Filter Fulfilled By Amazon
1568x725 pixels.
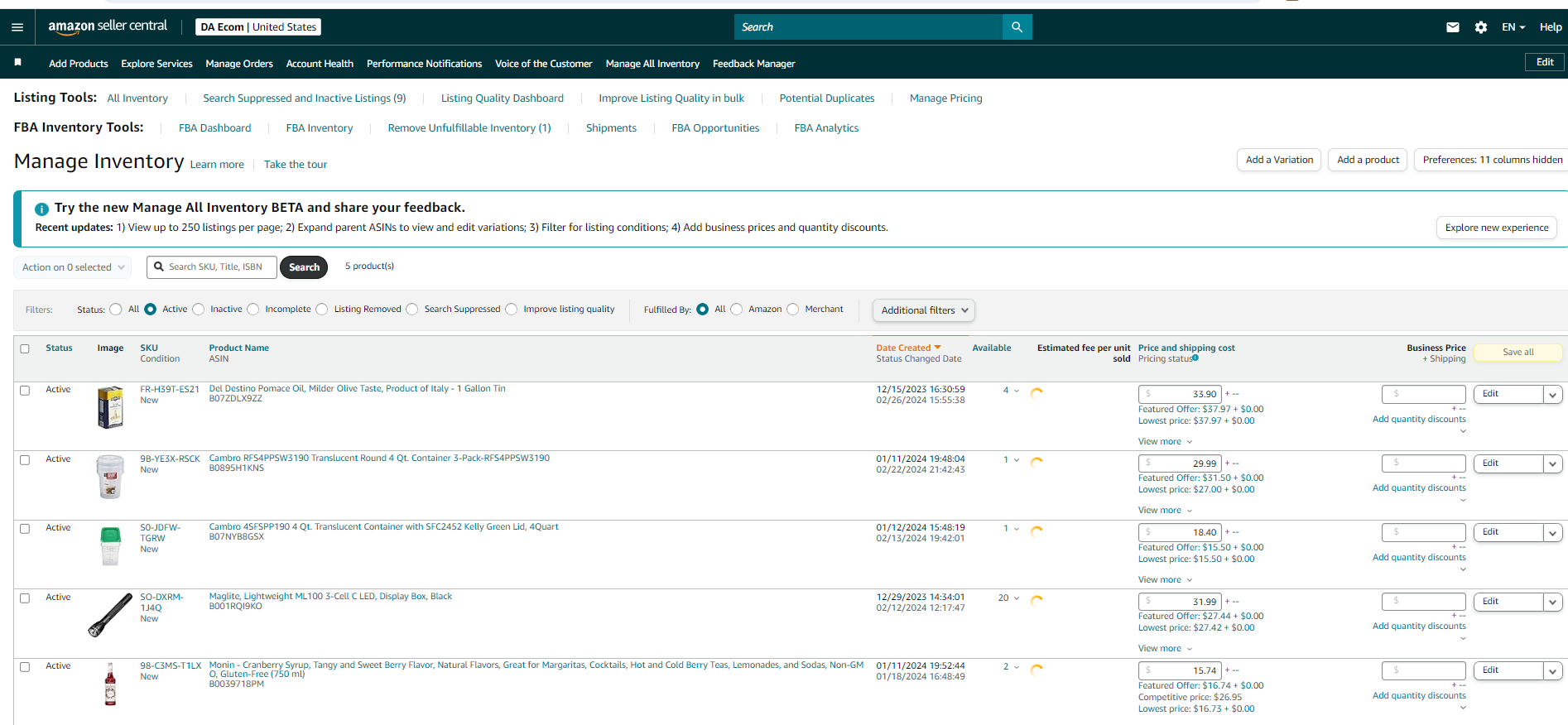point(737,310)
